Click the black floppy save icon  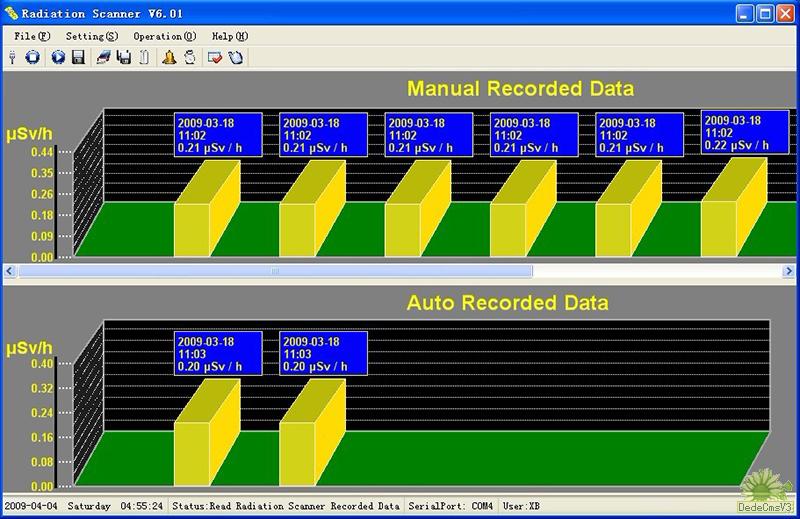click(77, 57)
